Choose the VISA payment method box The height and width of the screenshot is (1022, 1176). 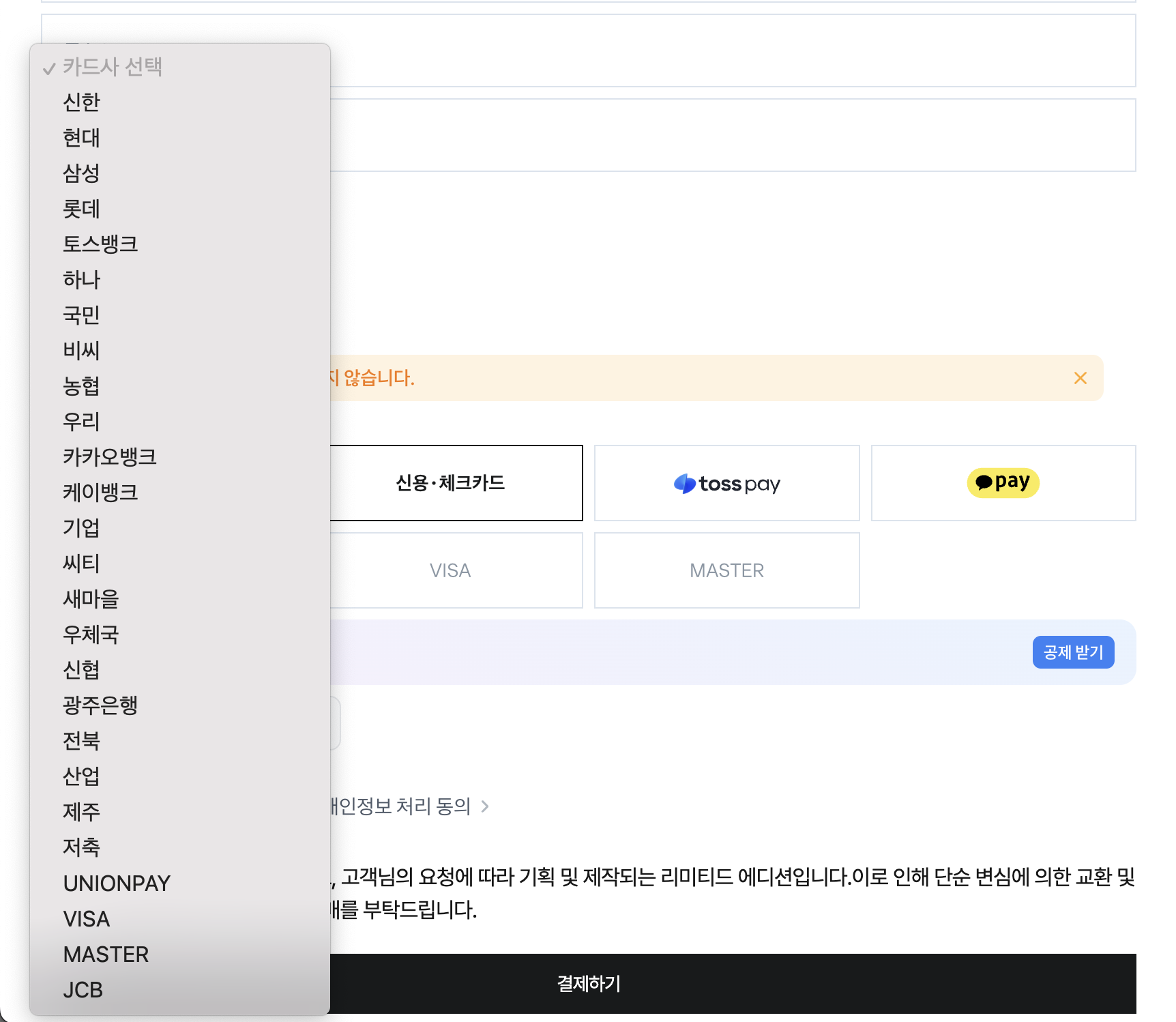tap(450, 570)
